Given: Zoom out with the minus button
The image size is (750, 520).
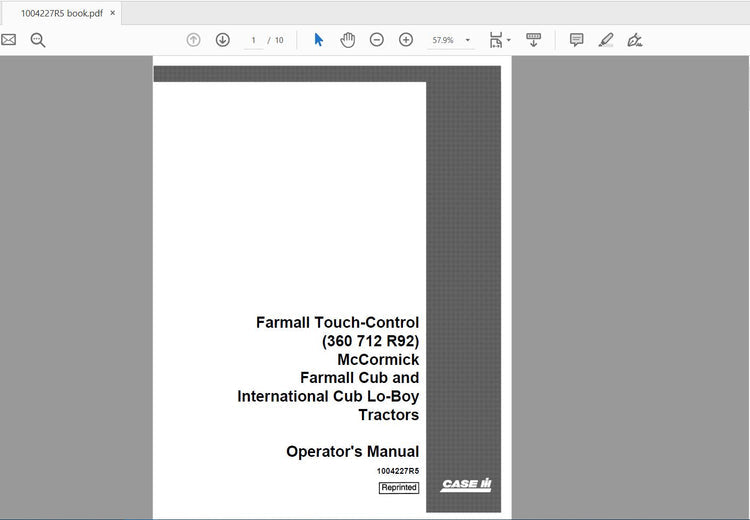Looking at the screenshot, I should pos(377,40).
